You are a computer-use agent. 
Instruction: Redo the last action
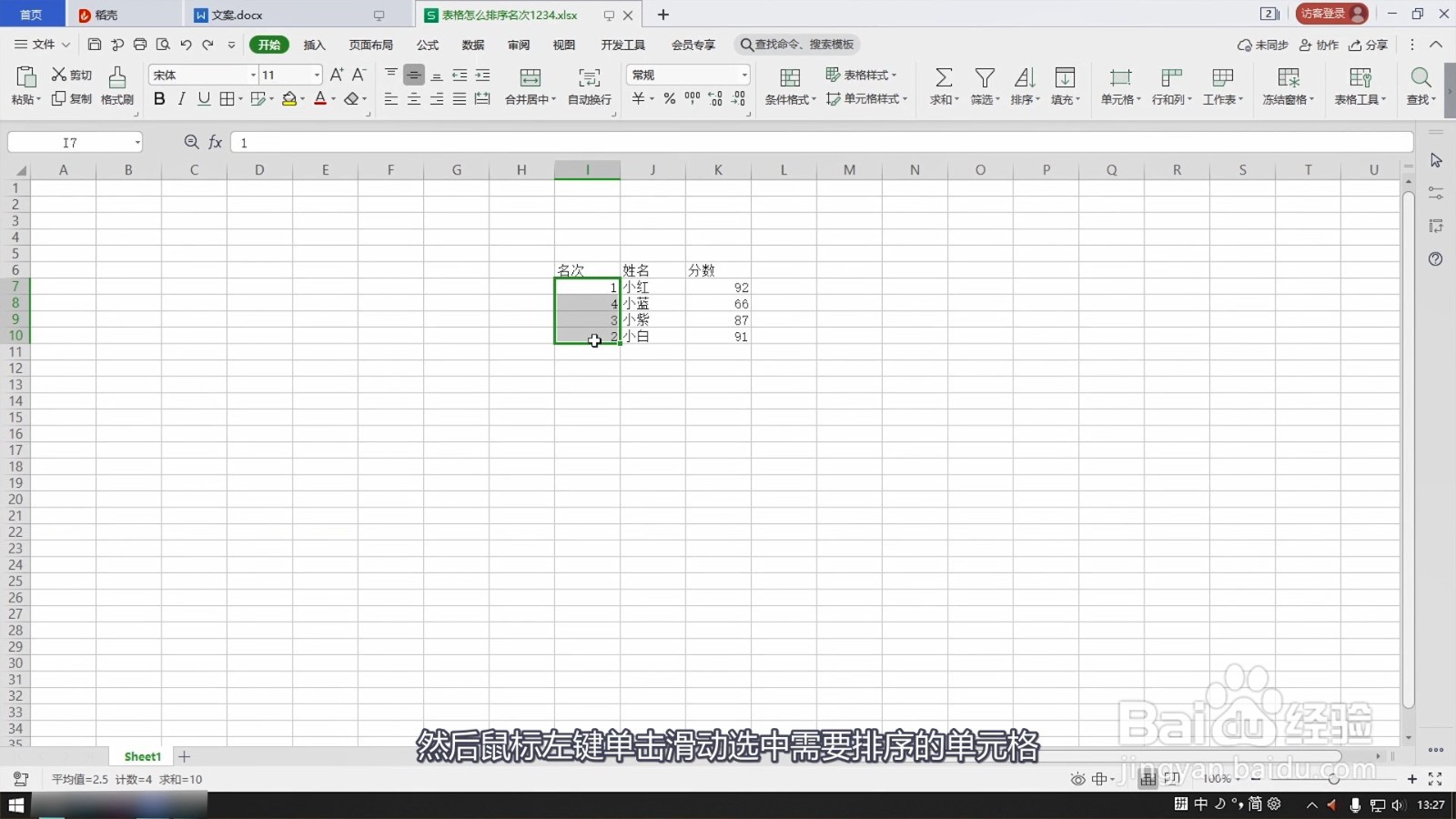coord(208,45)
